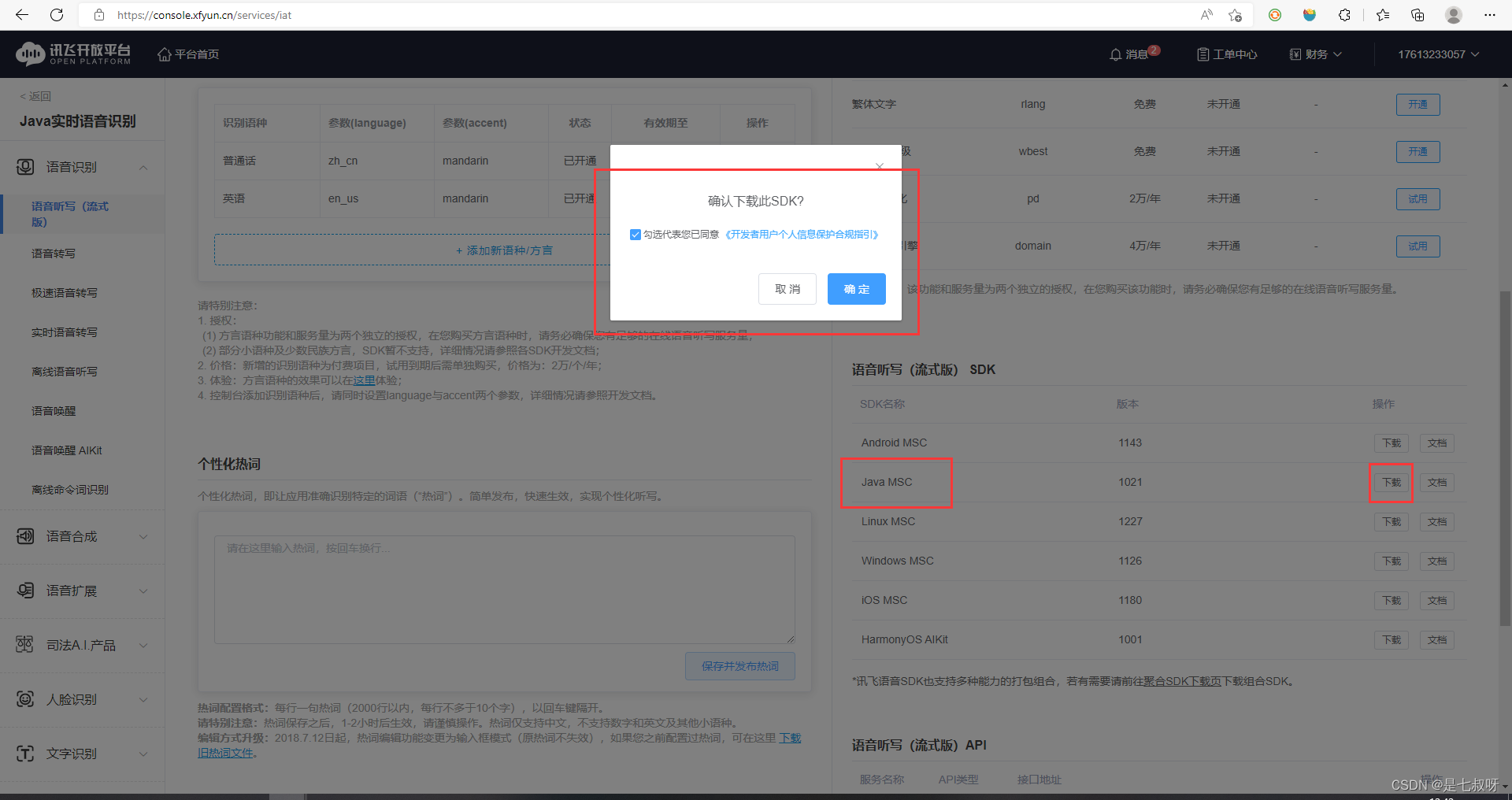This screenshot has height=800, width=1512.
Task: Click 这里 experience link in notes
Action: pos(364,380)
